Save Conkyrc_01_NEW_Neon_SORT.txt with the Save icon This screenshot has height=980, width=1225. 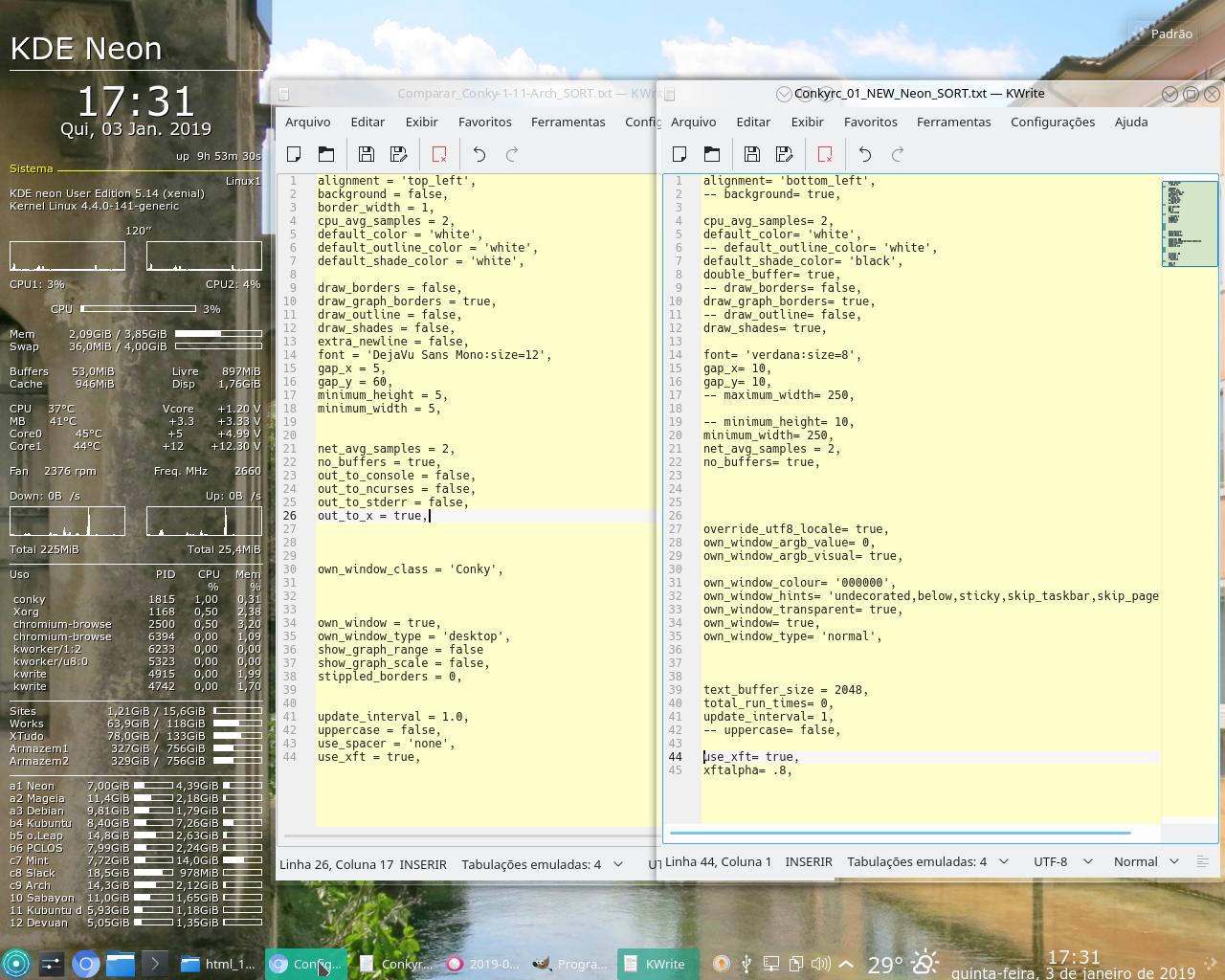(x=752, y=153)
